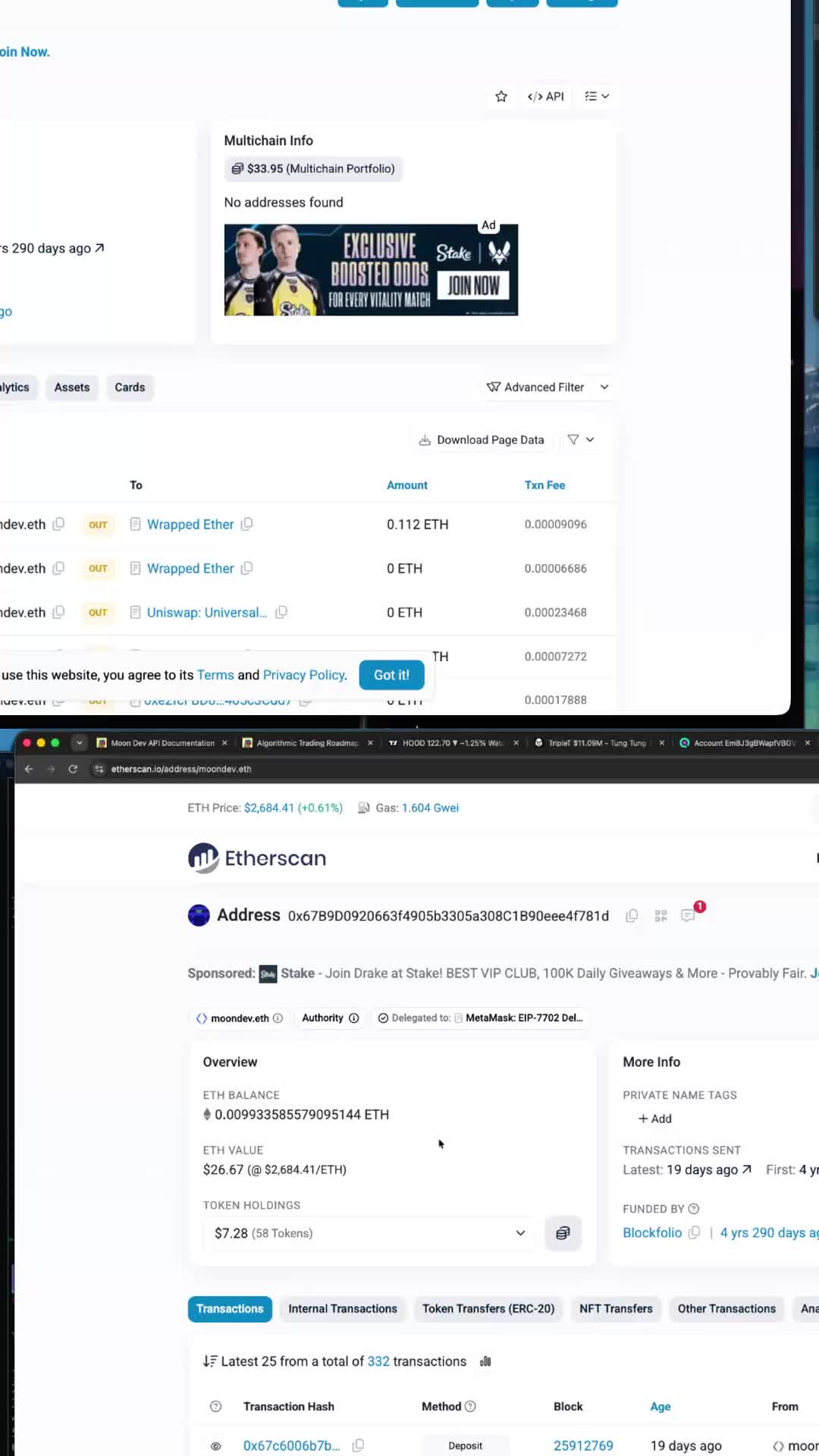
Task: Click Download Page Data
Action: tap(482, 440)
